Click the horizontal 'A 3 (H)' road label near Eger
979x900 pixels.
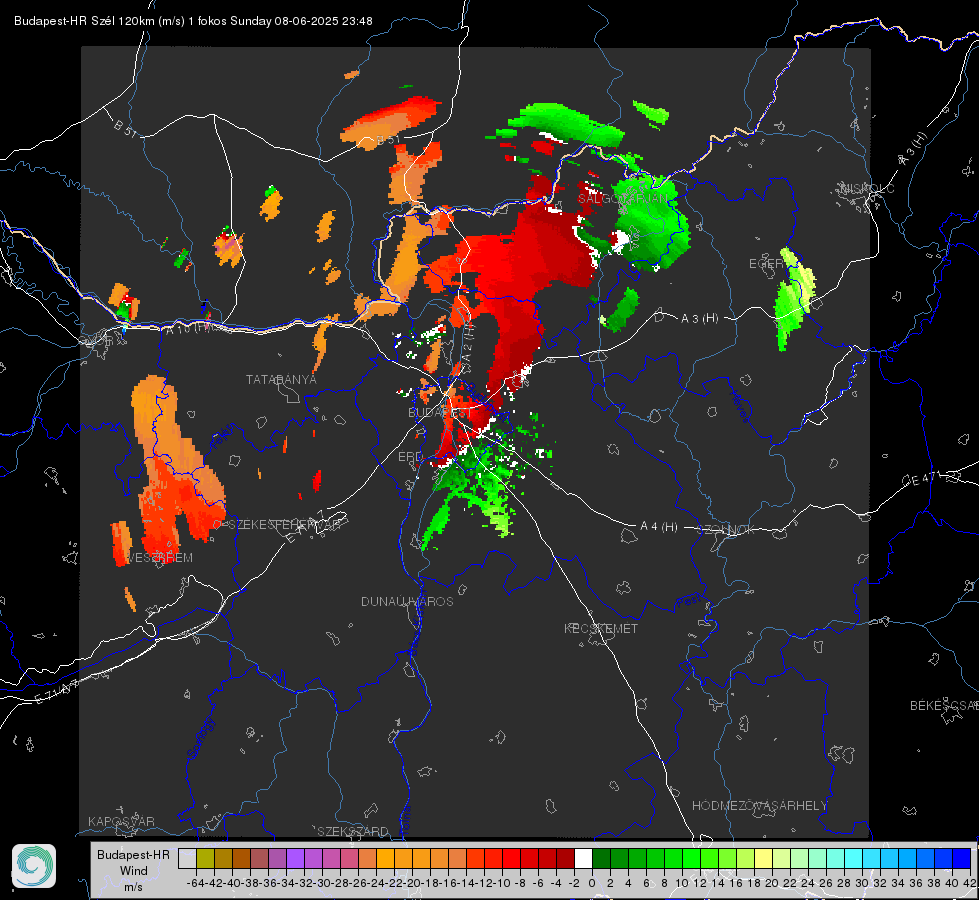pyautogui.click(x=699, y=319)
